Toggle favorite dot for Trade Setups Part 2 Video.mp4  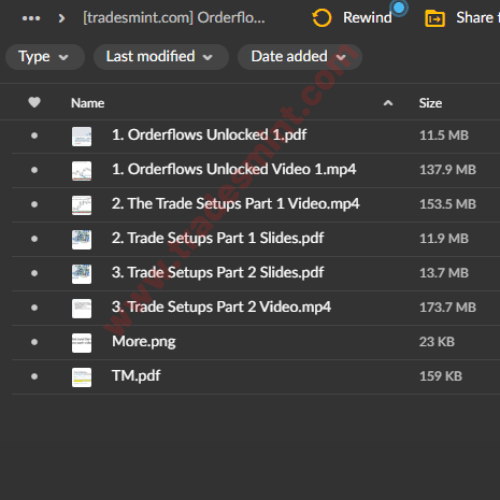pos(34,308)
